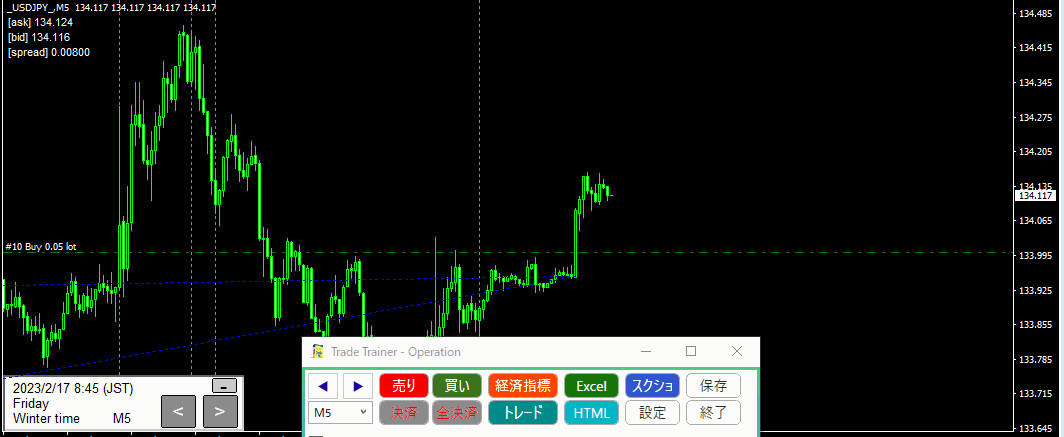Click the 終了 exit button
This screenshot has width=1064, height=437.
tap(713, 412)
